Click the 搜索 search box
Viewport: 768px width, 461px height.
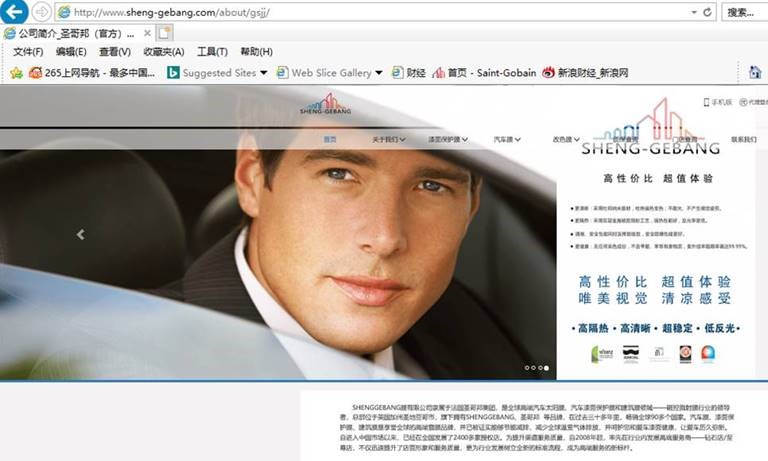point(744,12)
